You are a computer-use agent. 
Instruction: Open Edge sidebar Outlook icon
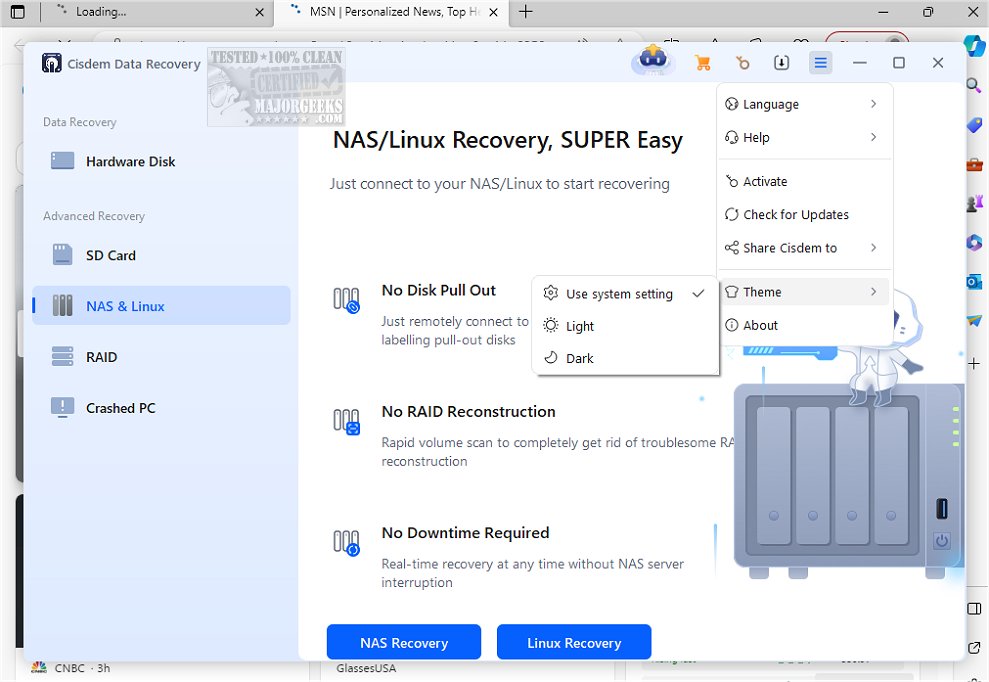click(974, 281)
